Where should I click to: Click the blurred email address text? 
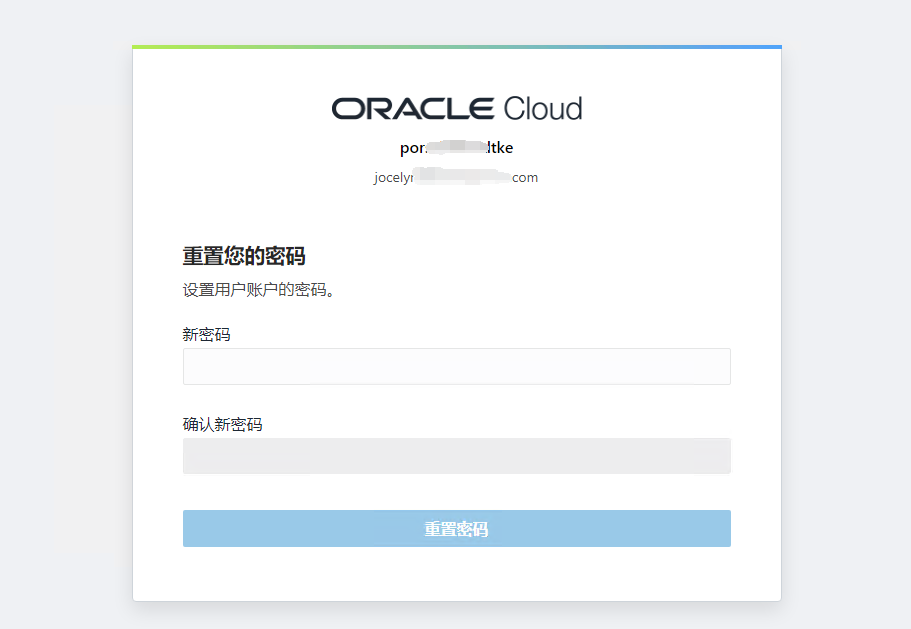456,177
